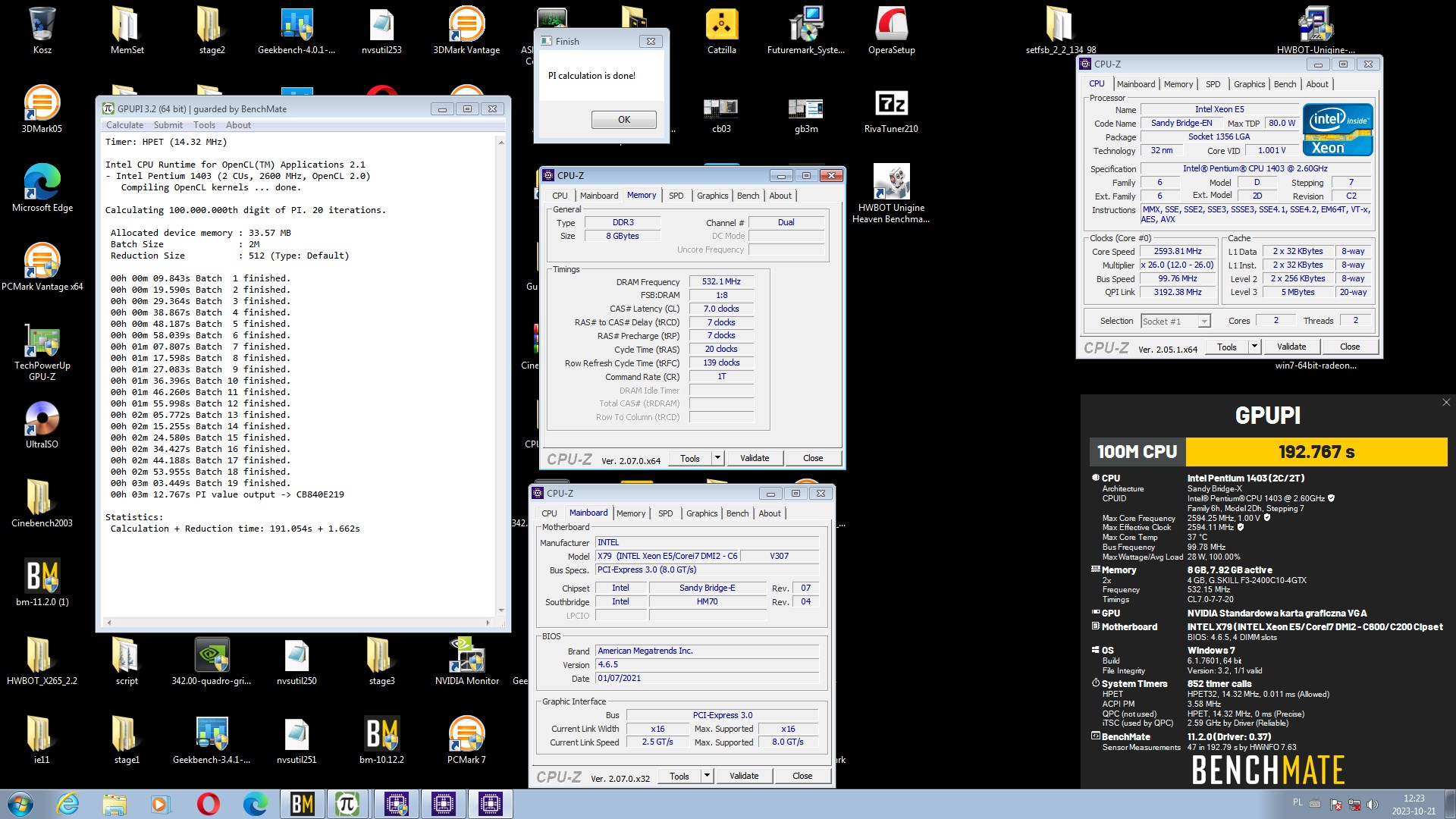Launch PCMark Vantage x64 shortcut

(x=42, y=267)
